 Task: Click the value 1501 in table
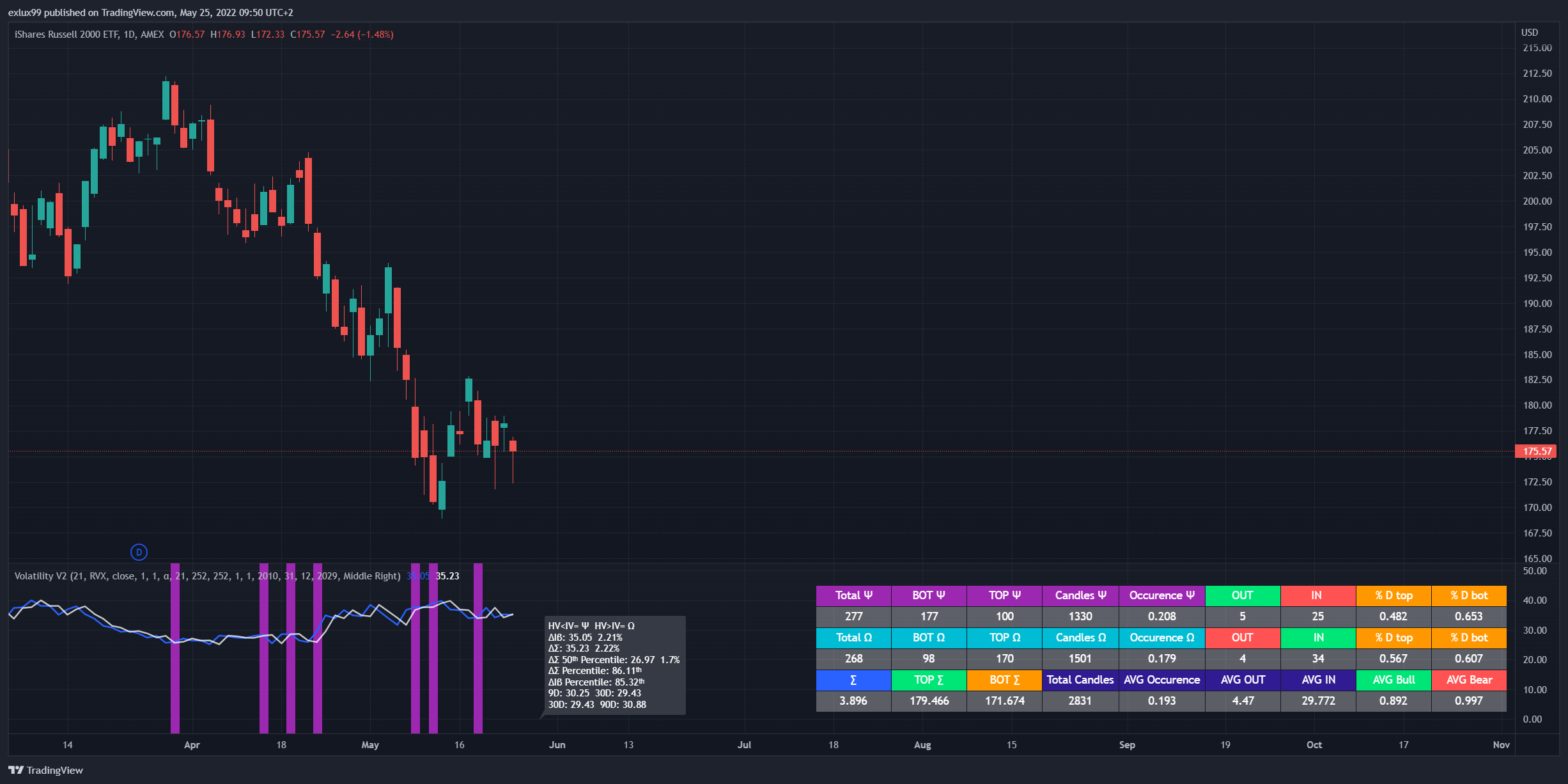click(x=1080, y=659)
